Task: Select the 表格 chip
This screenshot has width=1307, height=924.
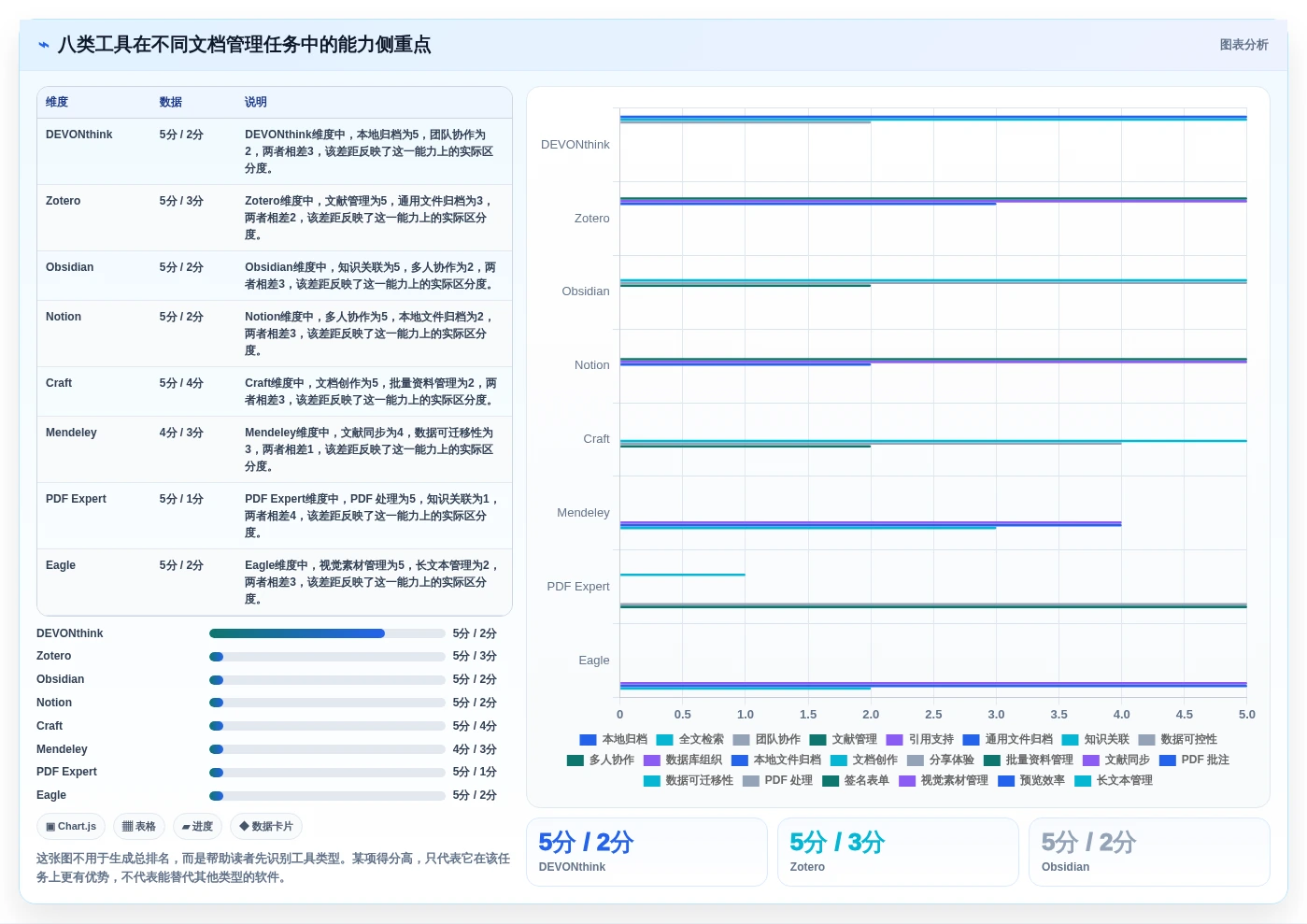Action: point(139,827)
